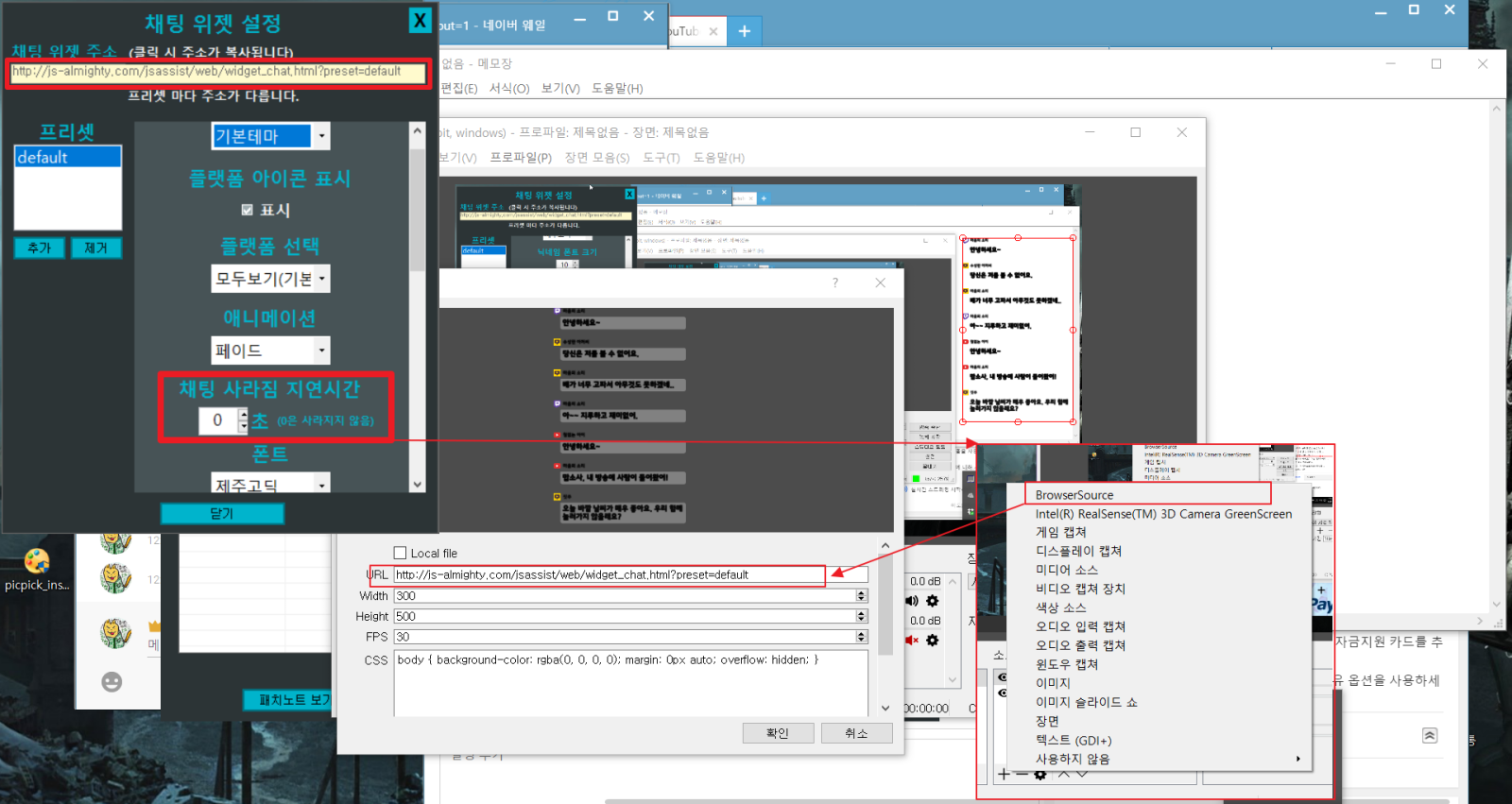Unmute the red muted speaker channel
Screen dimensions: 1512x804
click(912, 640)
